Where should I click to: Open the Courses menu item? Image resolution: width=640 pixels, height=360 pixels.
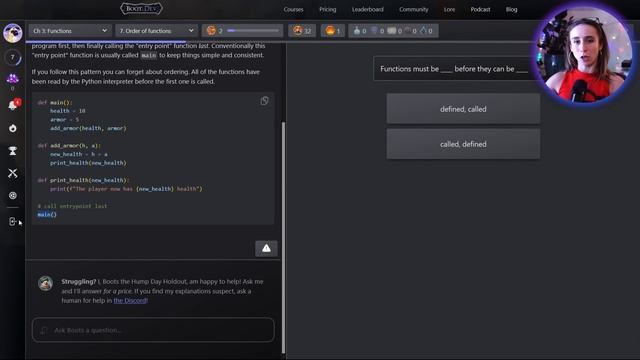pyautogui.click(x=293, y=9)
